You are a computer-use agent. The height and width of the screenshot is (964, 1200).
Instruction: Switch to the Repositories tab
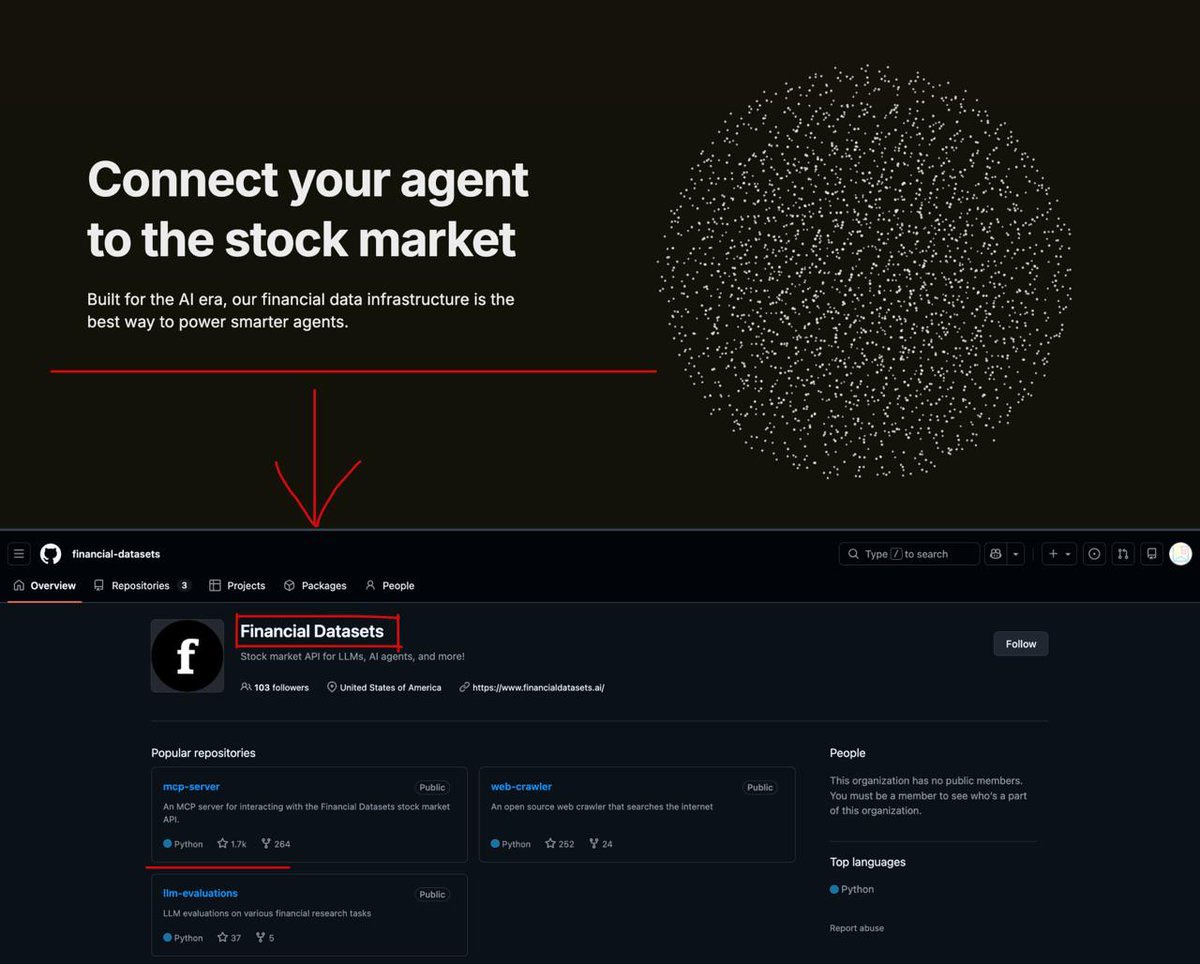[142, 586]
